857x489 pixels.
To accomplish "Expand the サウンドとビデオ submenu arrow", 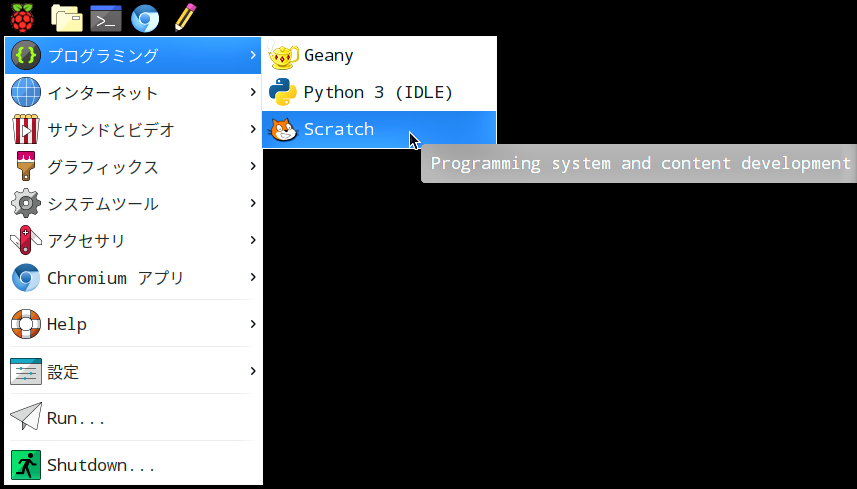I will [253, 130].
